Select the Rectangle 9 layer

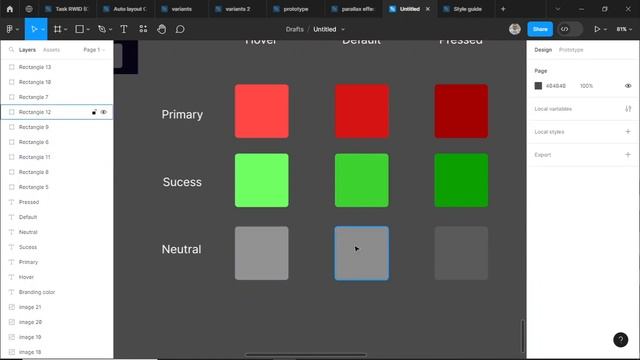[57, 127]
